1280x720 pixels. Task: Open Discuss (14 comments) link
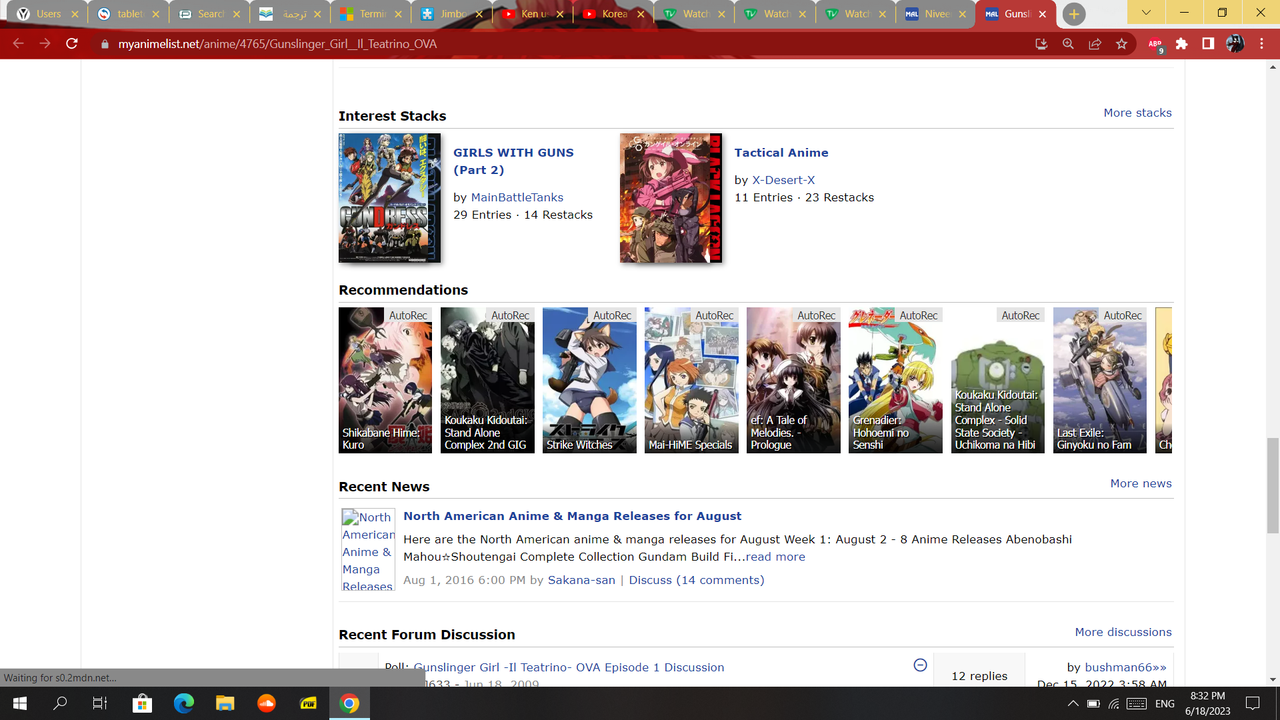[695, 580]
